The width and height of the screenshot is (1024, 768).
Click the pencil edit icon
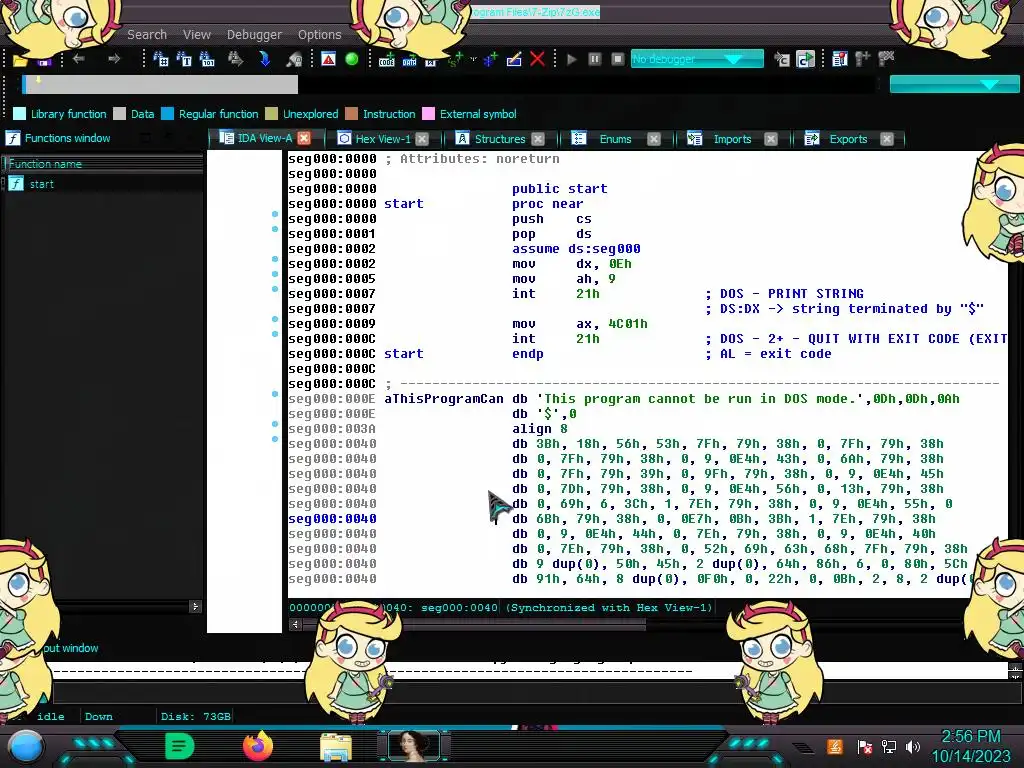coord(514,59)
